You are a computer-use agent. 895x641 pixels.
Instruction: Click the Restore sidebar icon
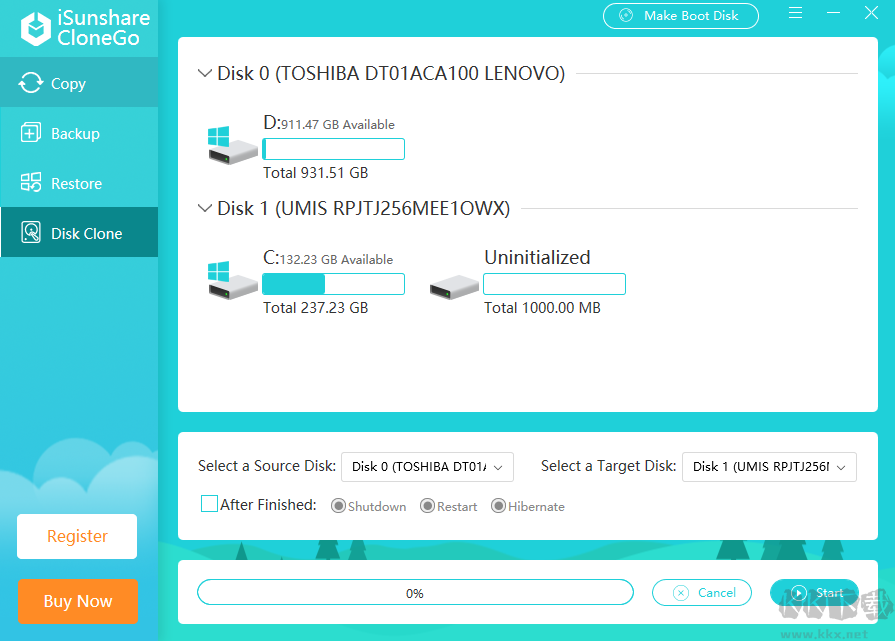click(30, 183)
